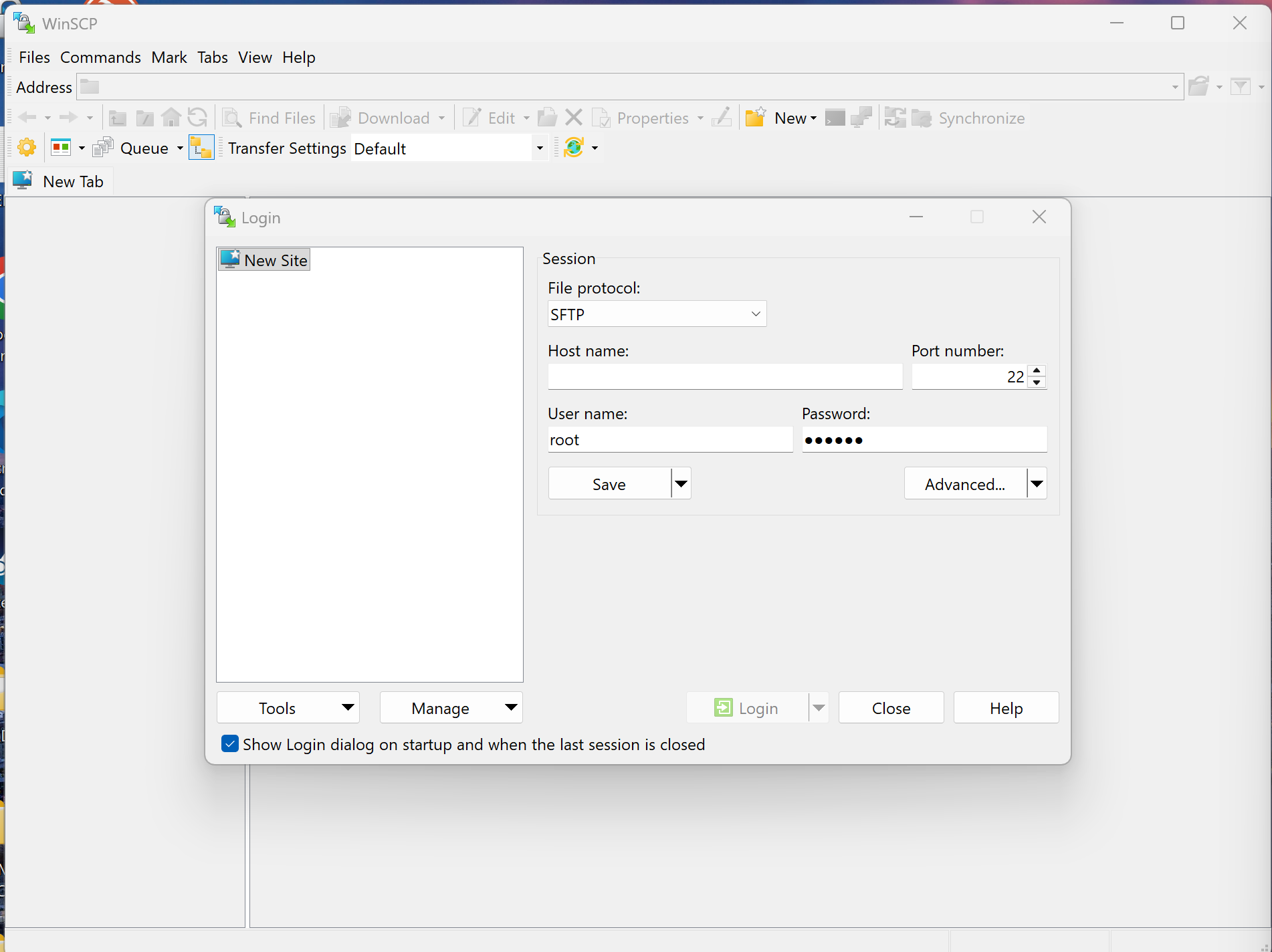Image resolution: width=1272 pixels, height=952 pixels.
Task: Click the globe with arrows icon
Action: (574, 147)
